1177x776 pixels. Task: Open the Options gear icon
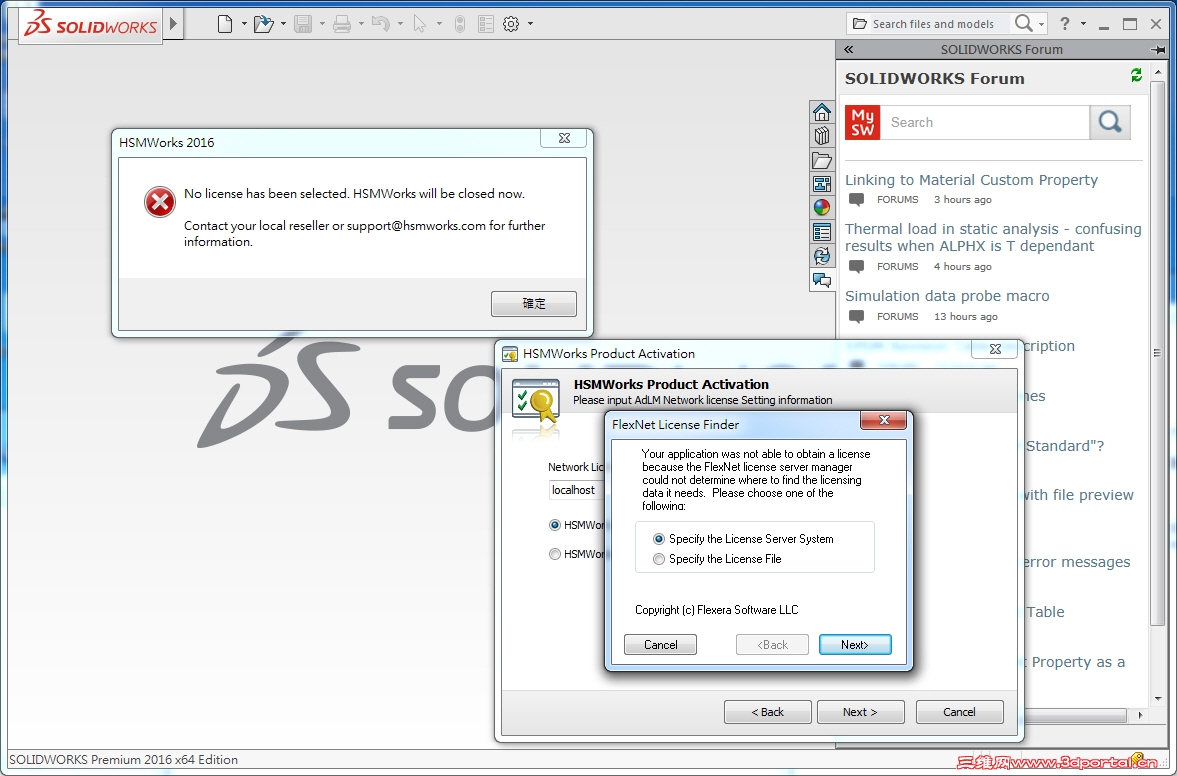pyautogui.click(x=511, y=24)
